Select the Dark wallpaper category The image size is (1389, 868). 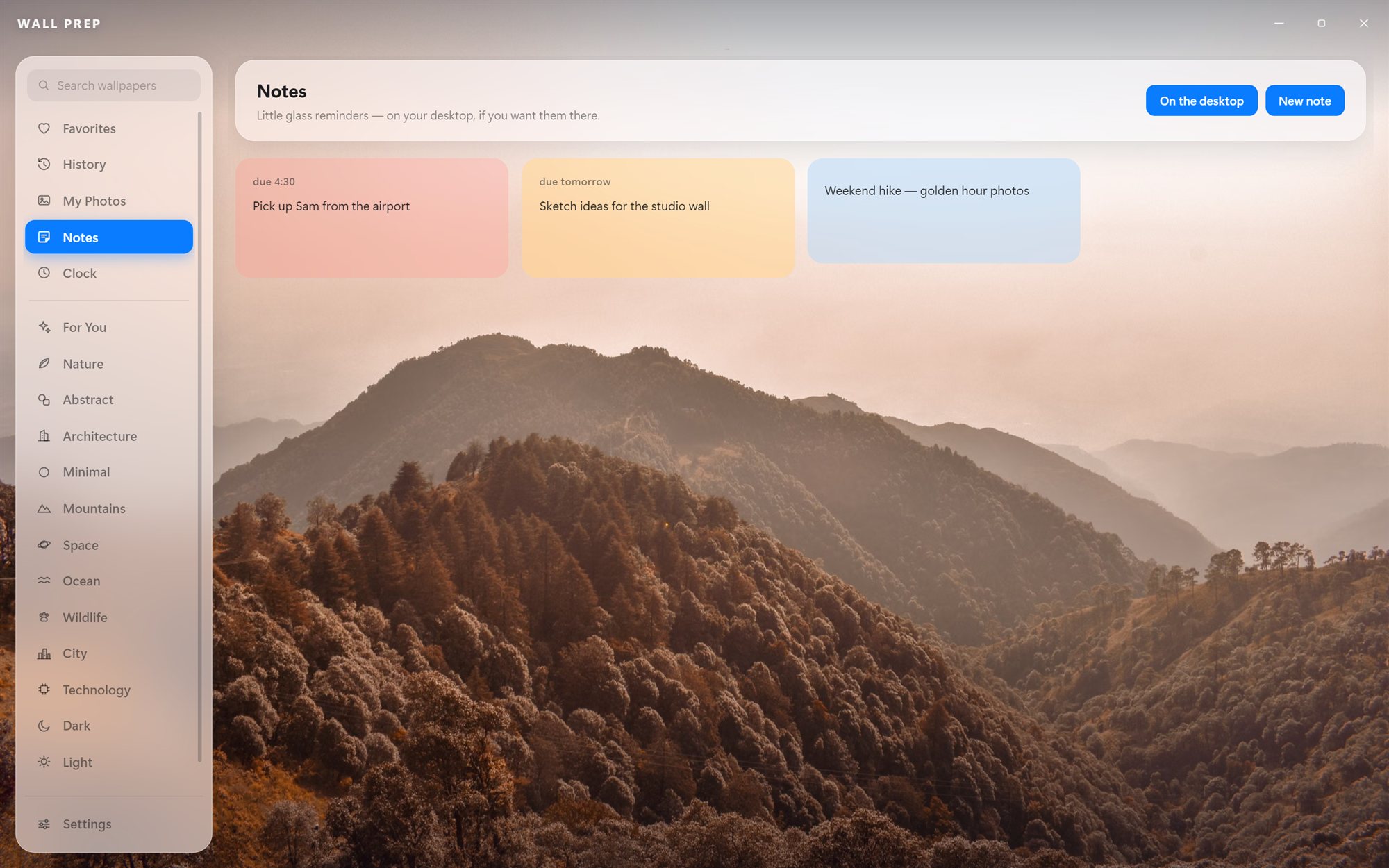click(x=109, y=726)
